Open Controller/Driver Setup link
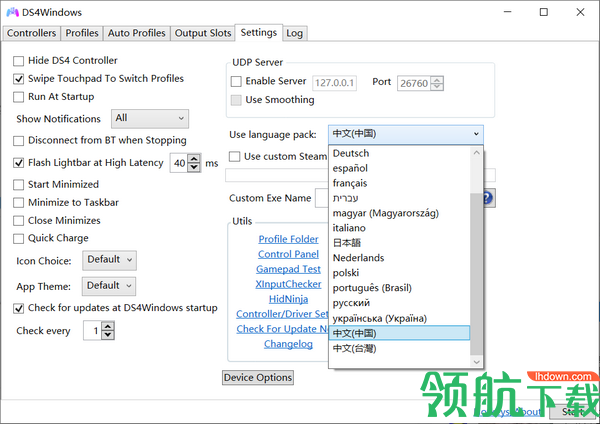600x424 pixels. (282, 314)
